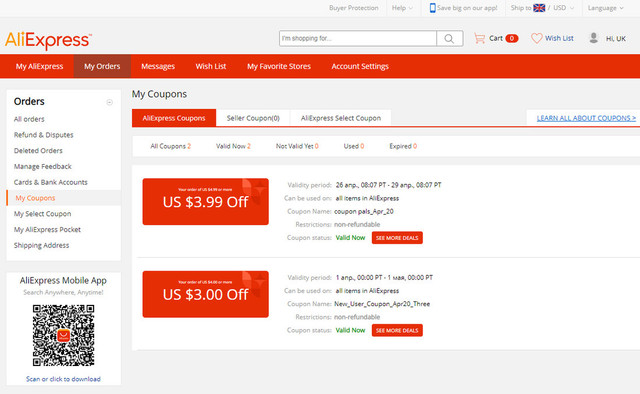Click the UK flag icon
The height and width of the screenshot is (394, 640).
539,8
